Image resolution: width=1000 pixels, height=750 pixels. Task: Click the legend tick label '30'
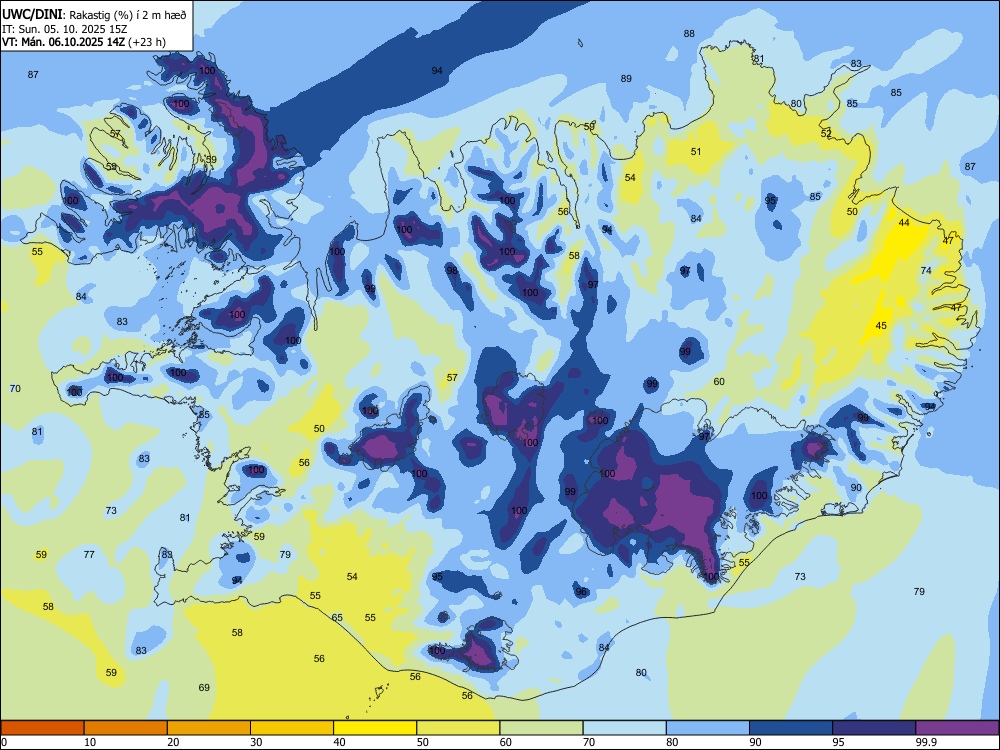(x=256, y=742)
